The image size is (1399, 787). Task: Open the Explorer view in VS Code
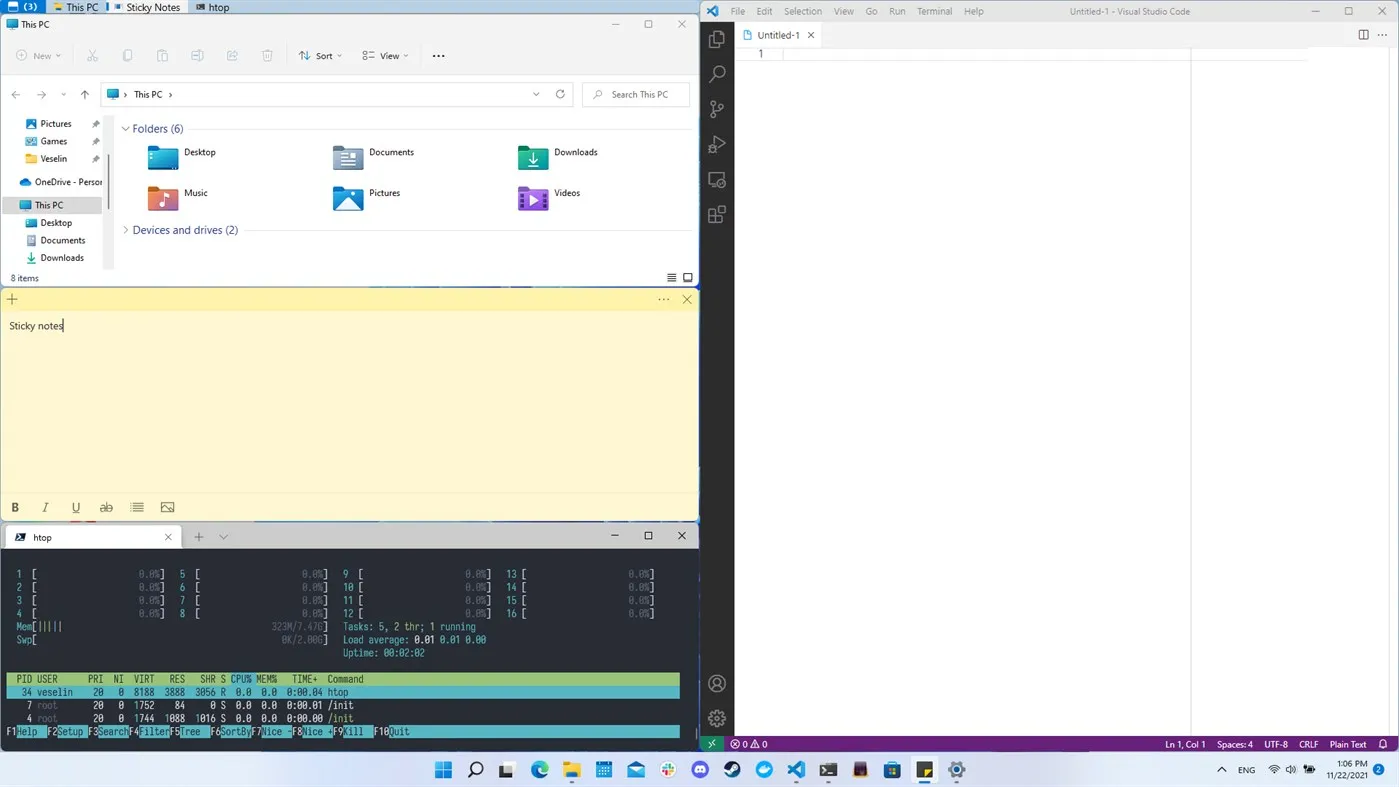point(716,39)
